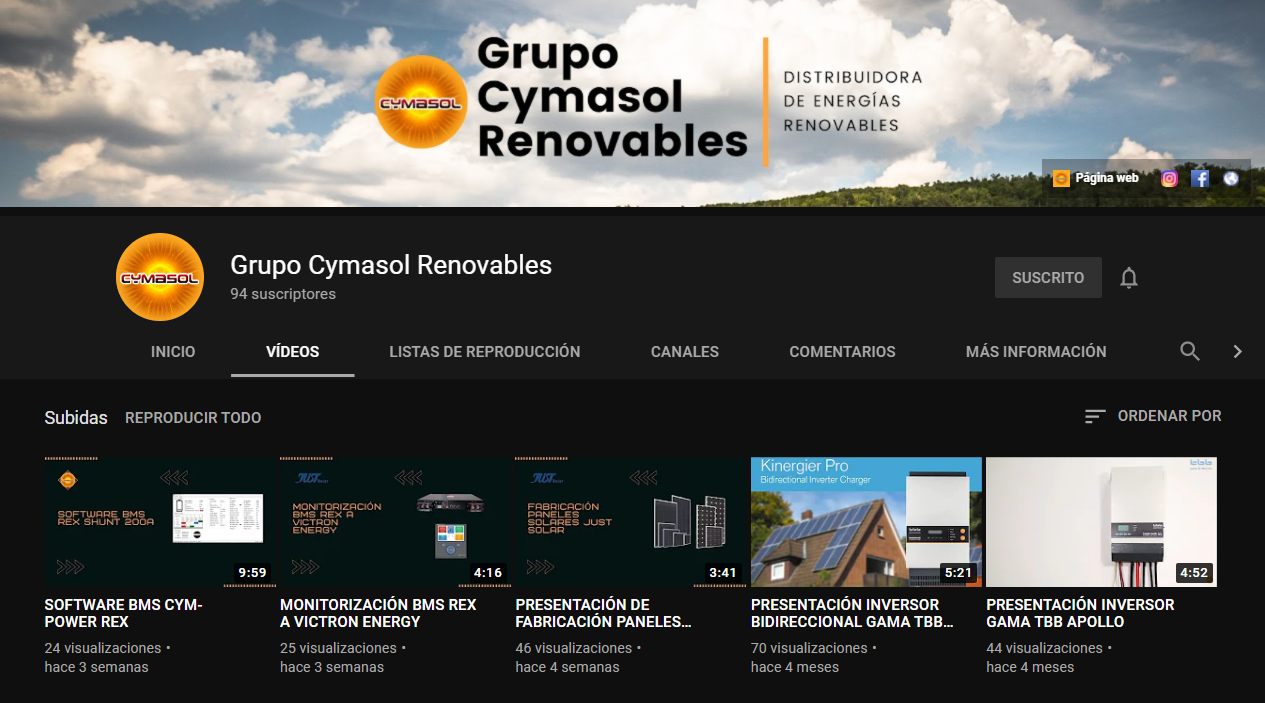The height and width of the screenshot is (703, 1265).
Task: Go to the COMENTARIOS tab
Action: coord(842,352)
